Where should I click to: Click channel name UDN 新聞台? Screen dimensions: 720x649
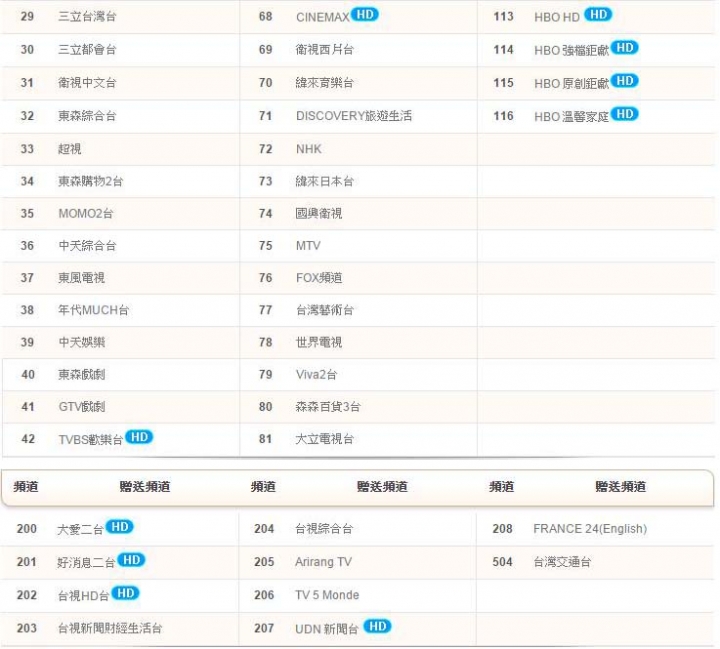[326, 629]
